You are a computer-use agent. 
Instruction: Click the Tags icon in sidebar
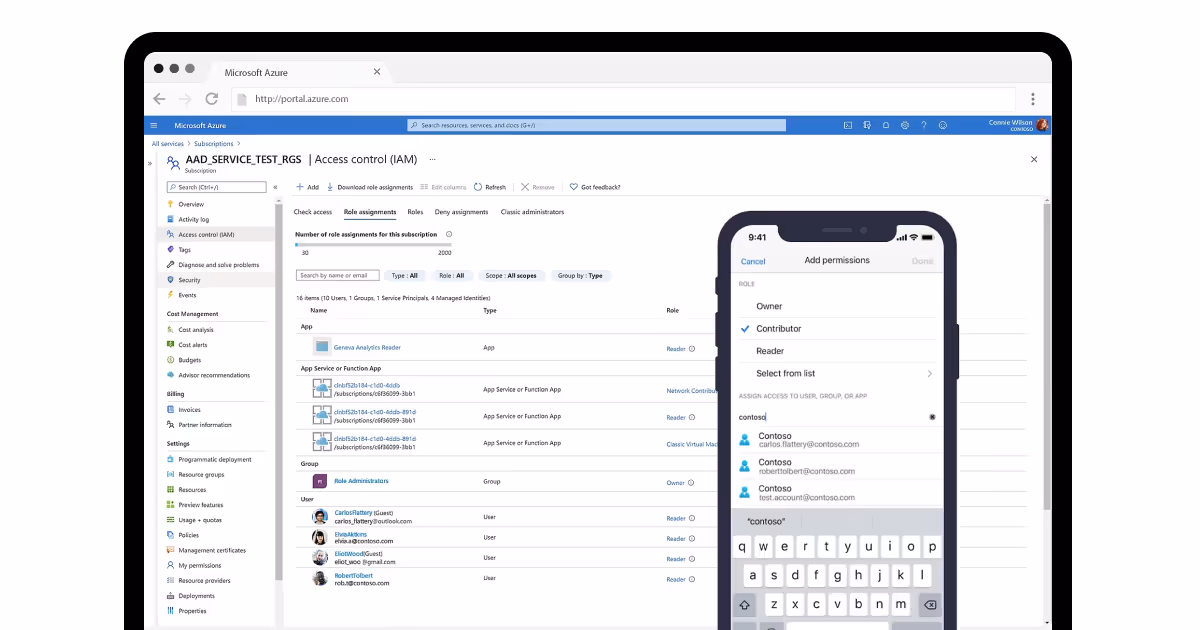click(x=171, y=250)
